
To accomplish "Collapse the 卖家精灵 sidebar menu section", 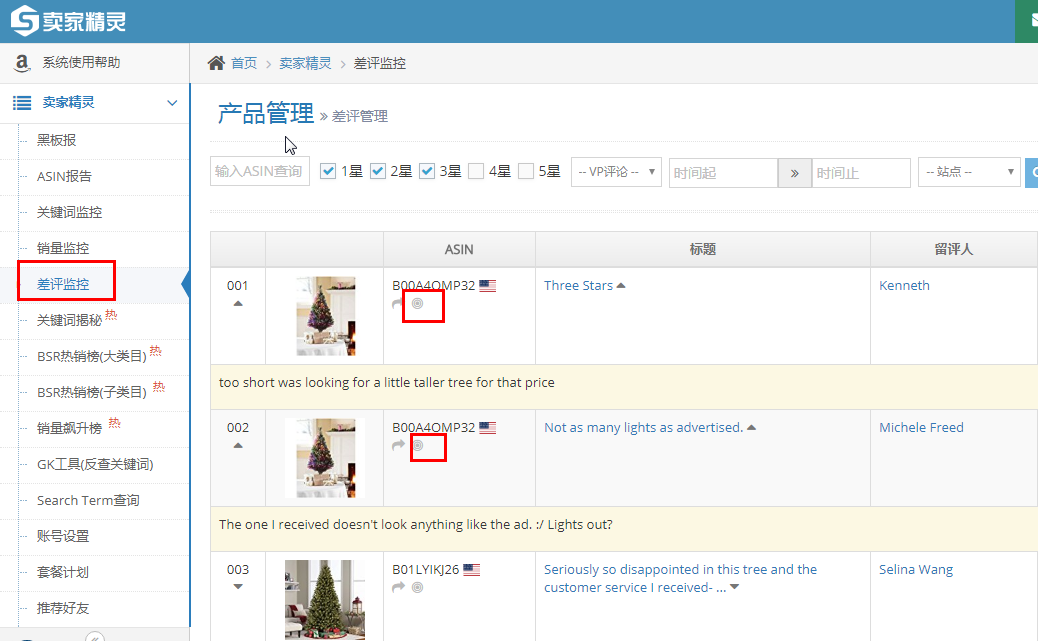I will pos(172,103).
